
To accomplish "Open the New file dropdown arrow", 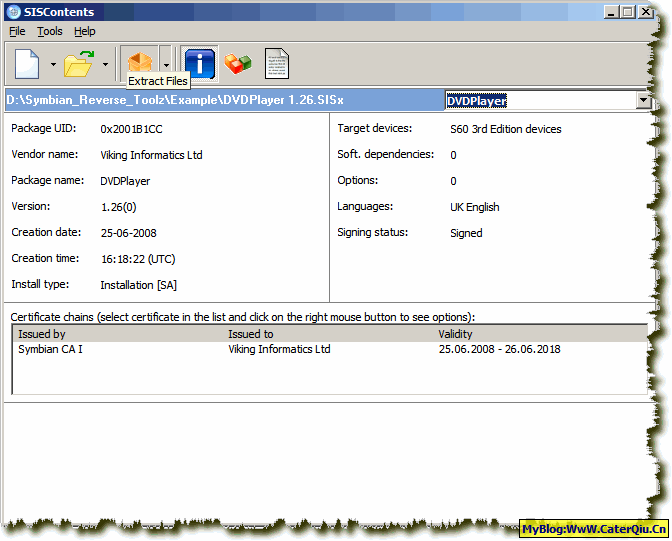I will coord(53,65).
